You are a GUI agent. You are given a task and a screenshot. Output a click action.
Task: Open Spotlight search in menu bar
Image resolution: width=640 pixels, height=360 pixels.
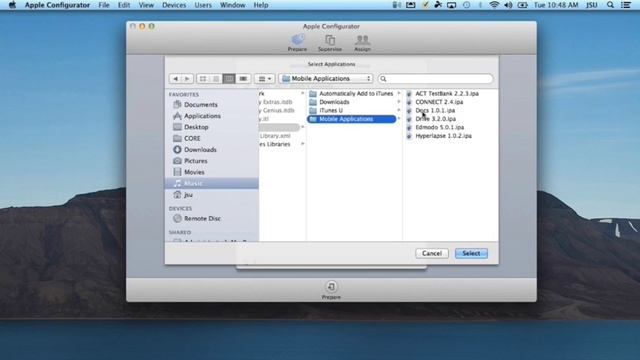point(610,5)
